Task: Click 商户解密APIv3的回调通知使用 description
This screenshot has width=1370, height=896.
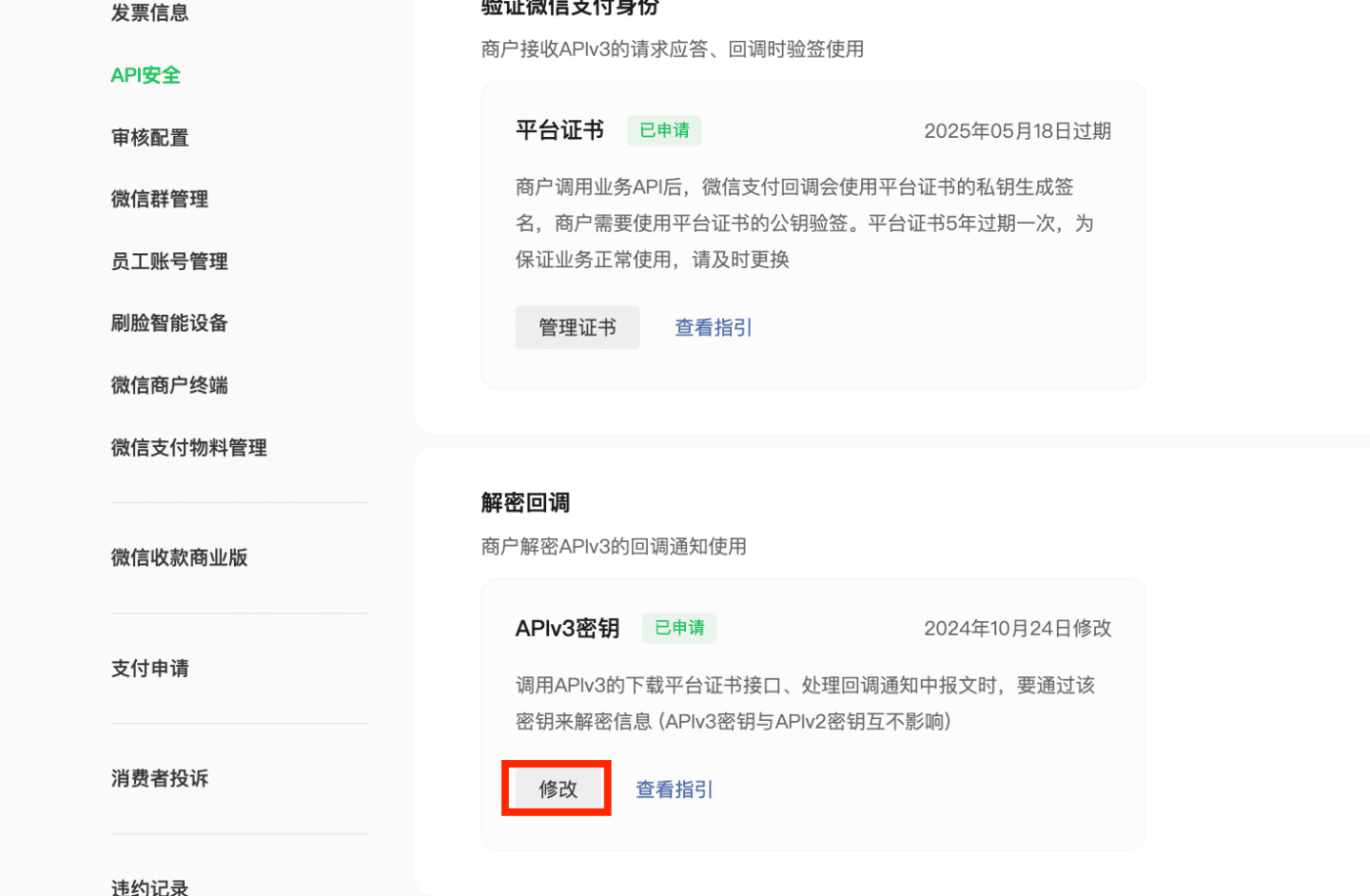Action: pyautogui.click(x=614, y=546)
